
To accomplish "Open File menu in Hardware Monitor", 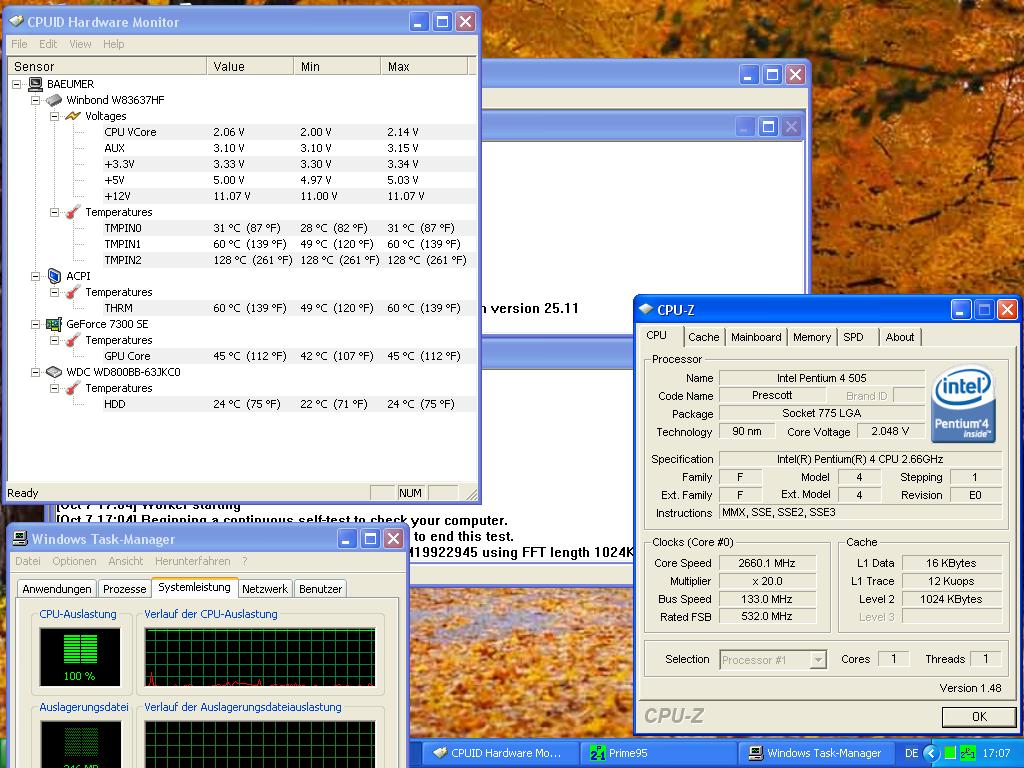I will pos(19,44).
